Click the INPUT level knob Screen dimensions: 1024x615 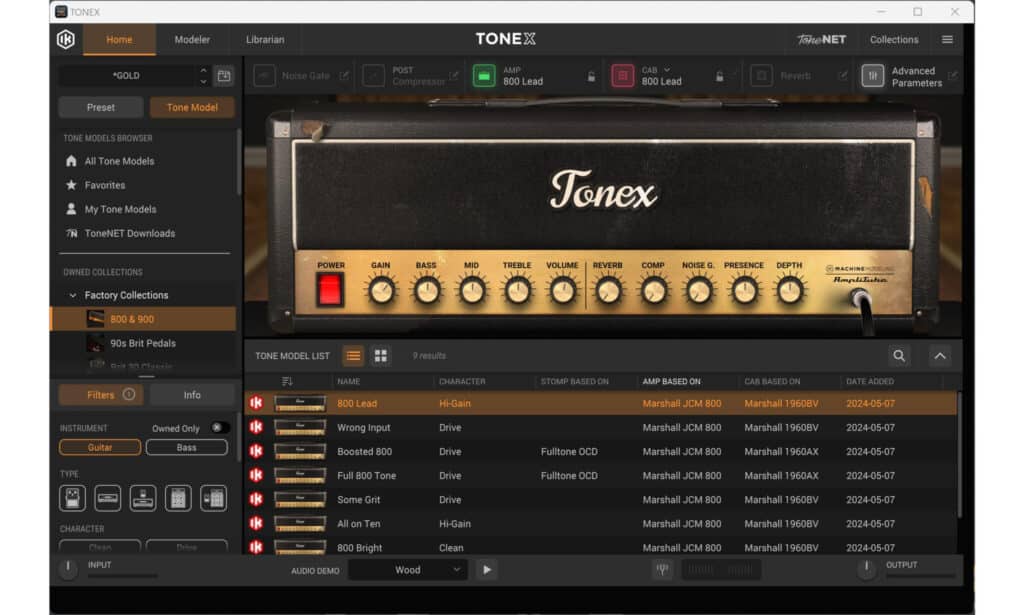tap(68, 568)
